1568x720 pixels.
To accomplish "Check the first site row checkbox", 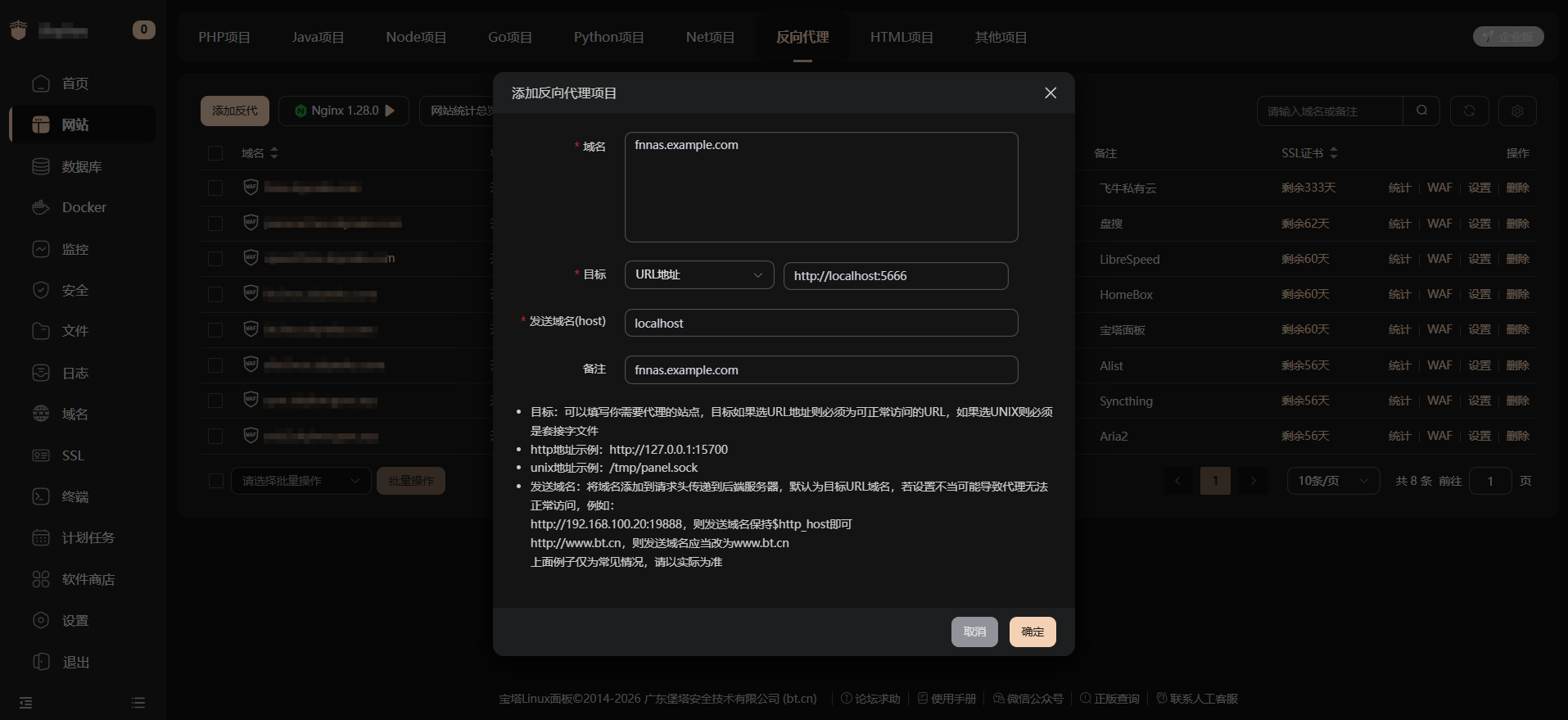I will tap(215, 188).
